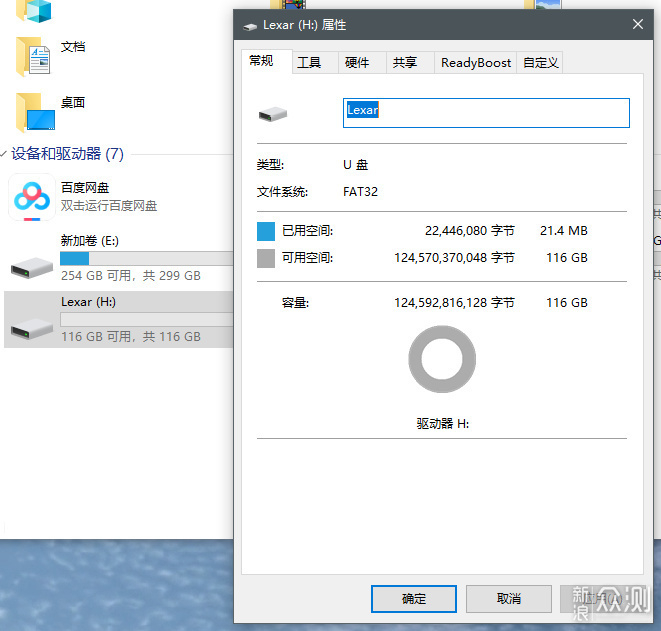Click the Lexar (H:) label in Explorer

point(89,302)
